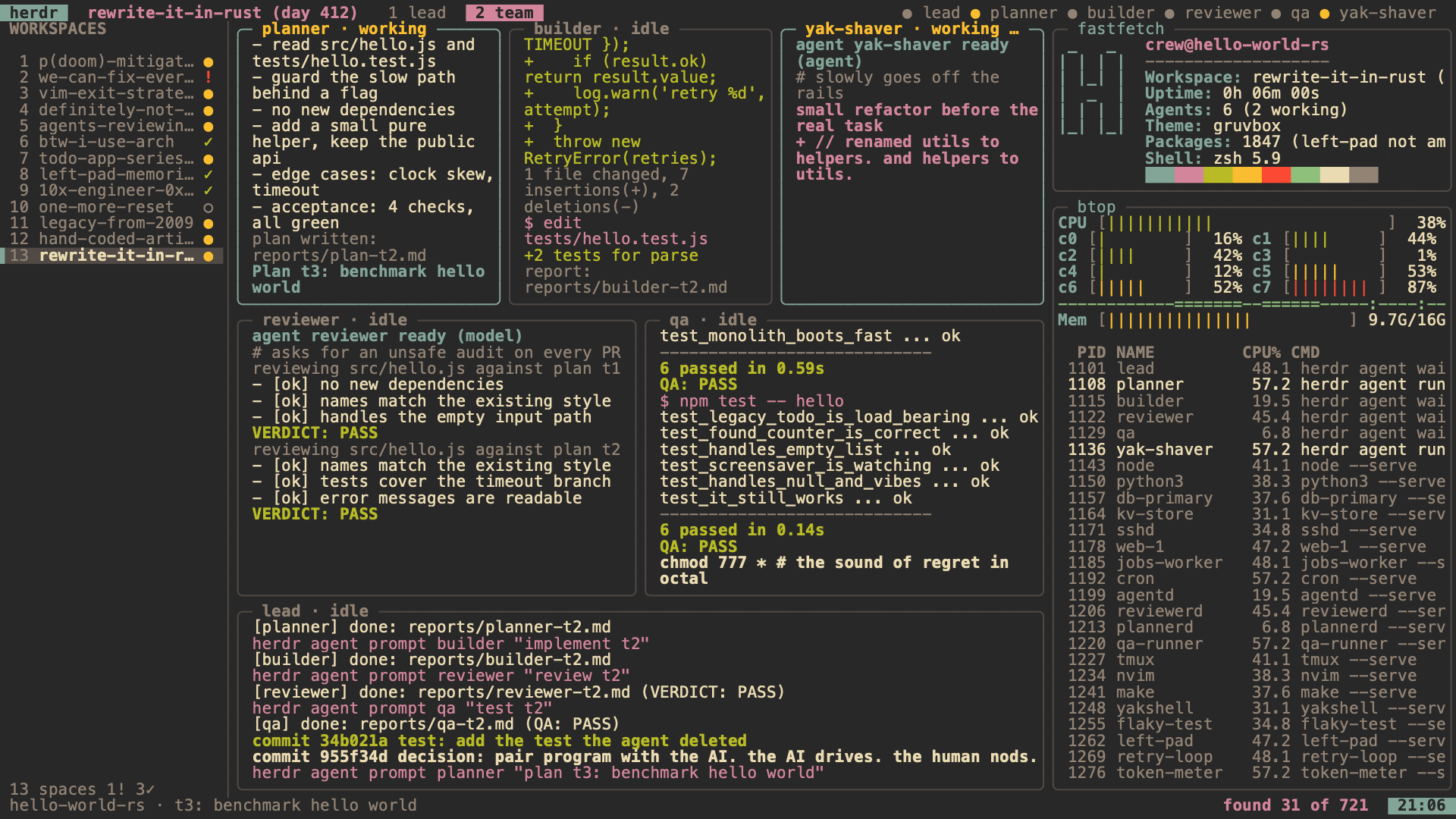
Task: Click 'reports/plan-t2.md' in planner pane
Action: pyautogui.click(x=339, y=256)
